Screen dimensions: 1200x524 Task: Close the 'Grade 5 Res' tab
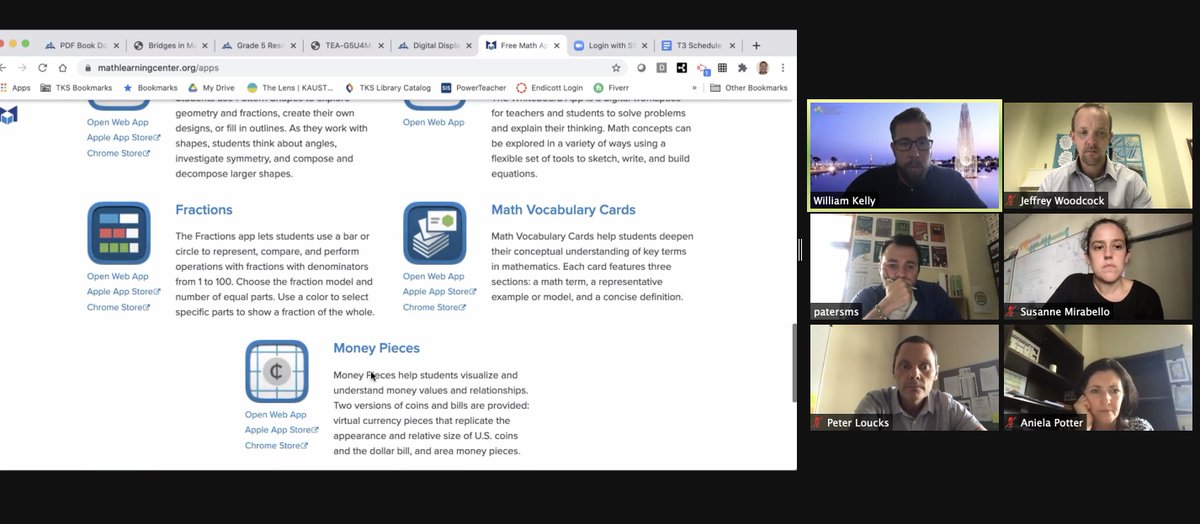(x=293, y=45)
